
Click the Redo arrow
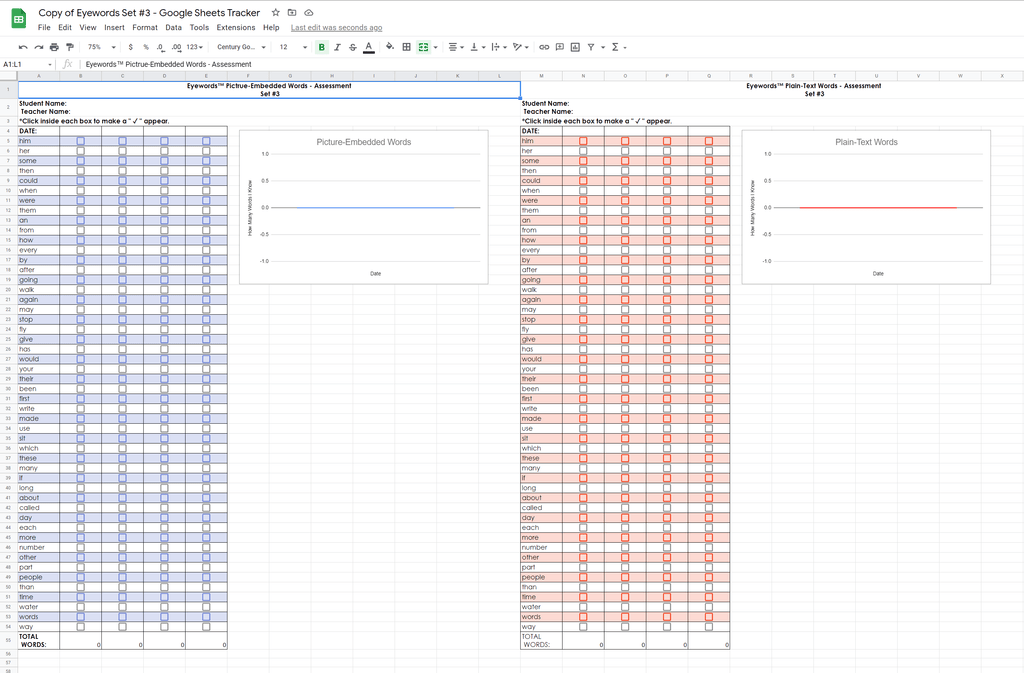click(39, 47)
